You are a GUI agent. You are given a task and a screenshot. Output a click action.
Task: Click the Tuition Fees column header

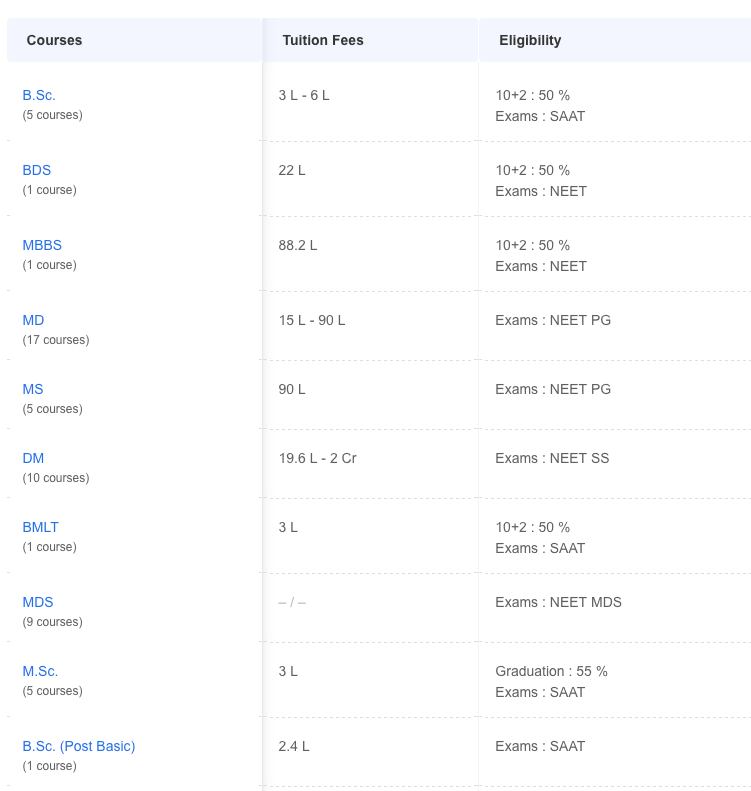[x=323, y=40]
